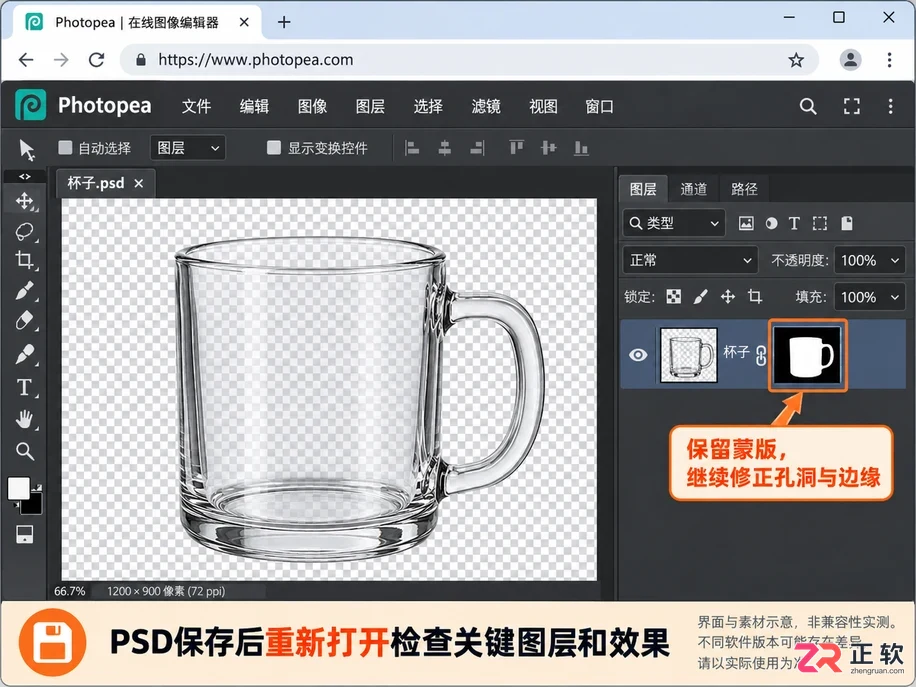The image size is (916, 687).
Task: Filter layers by adjustment type
Action: pos(772,223)
